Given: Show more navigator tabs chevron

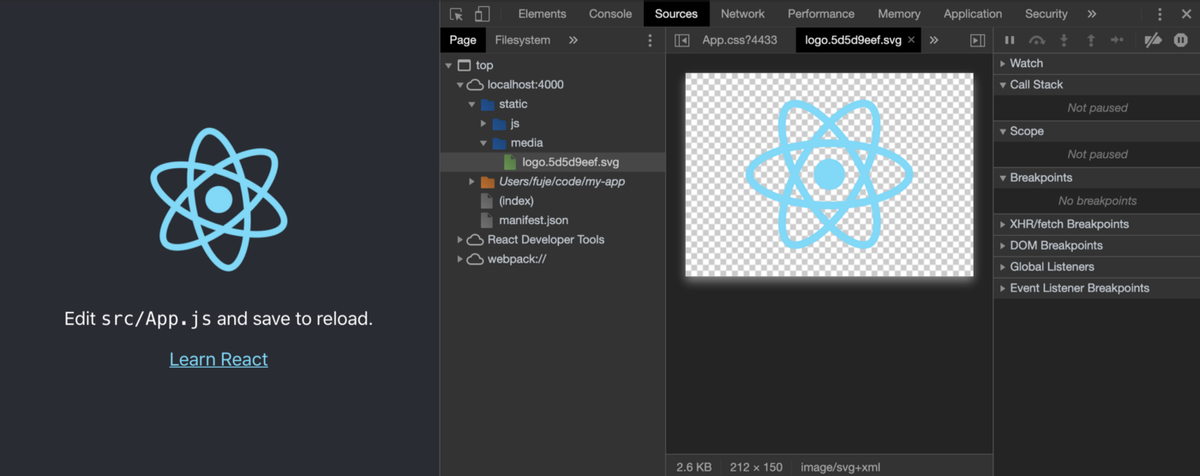Looking at the screenshot, I should 573,40.
